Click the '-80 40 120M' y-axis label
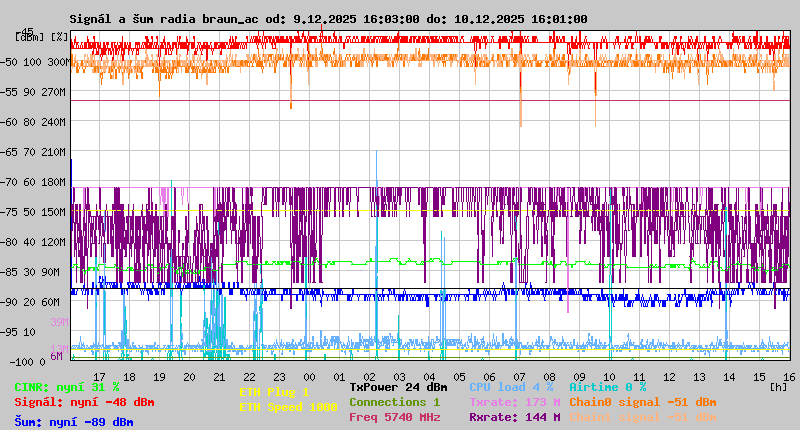Screen dimensions: 800x430 33,242
